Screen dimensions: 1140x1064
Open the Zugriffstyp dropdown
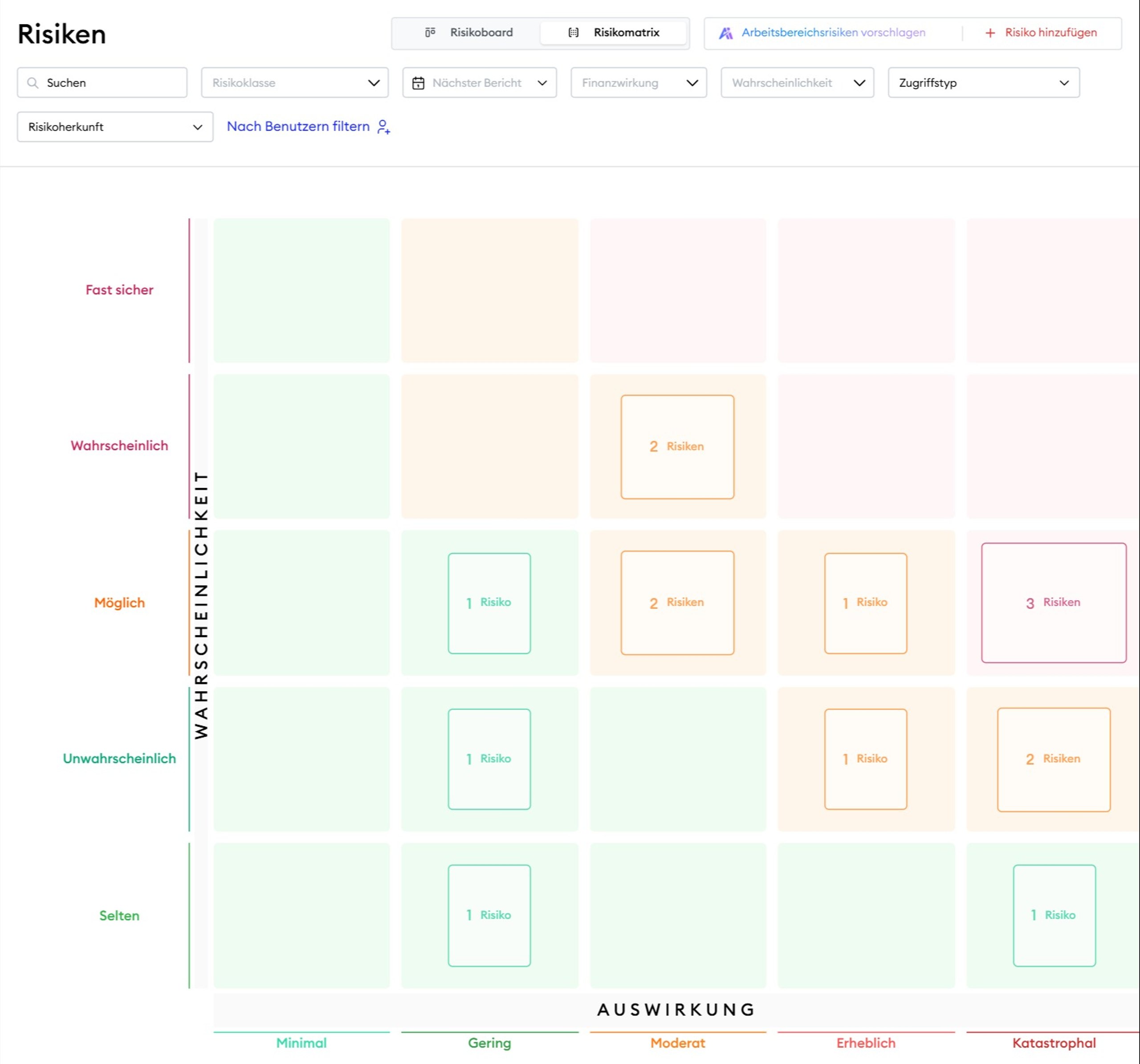pyautogui.click(x=983, y=82)
